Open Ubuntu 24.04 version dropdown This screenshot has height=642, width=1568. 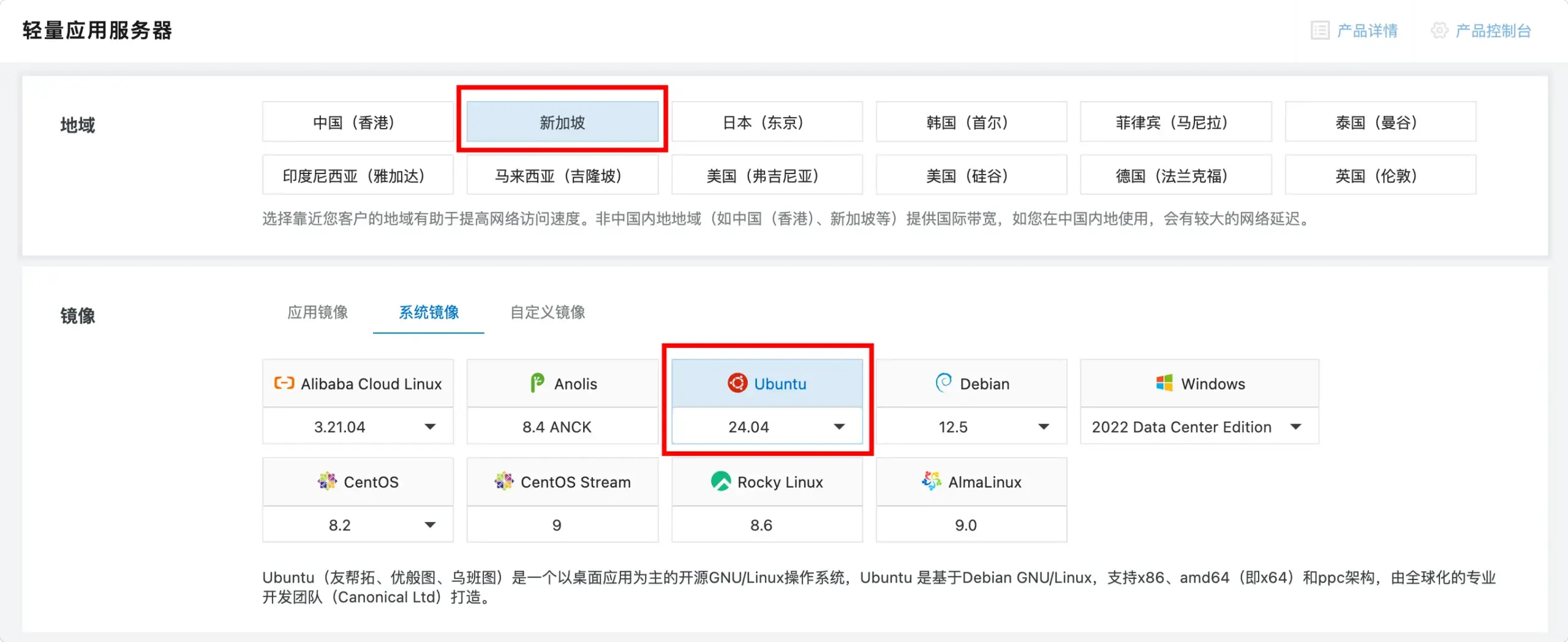point(767,426)
